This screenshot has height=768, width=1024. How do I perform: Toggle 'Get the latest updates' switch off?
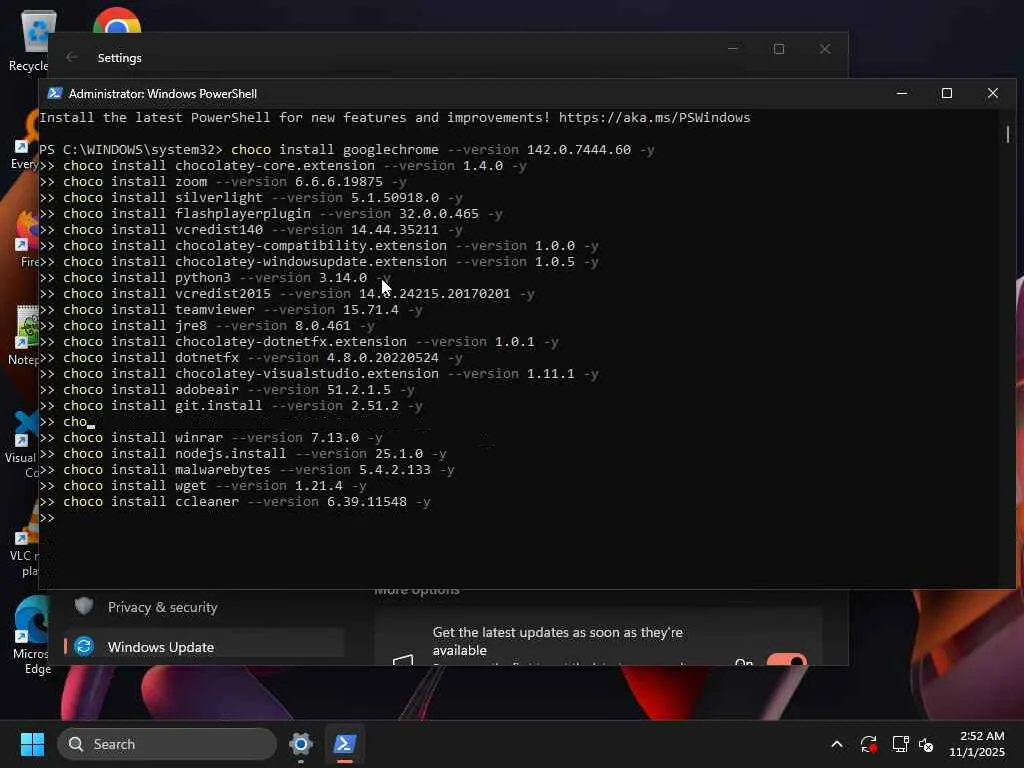(786, 660)
